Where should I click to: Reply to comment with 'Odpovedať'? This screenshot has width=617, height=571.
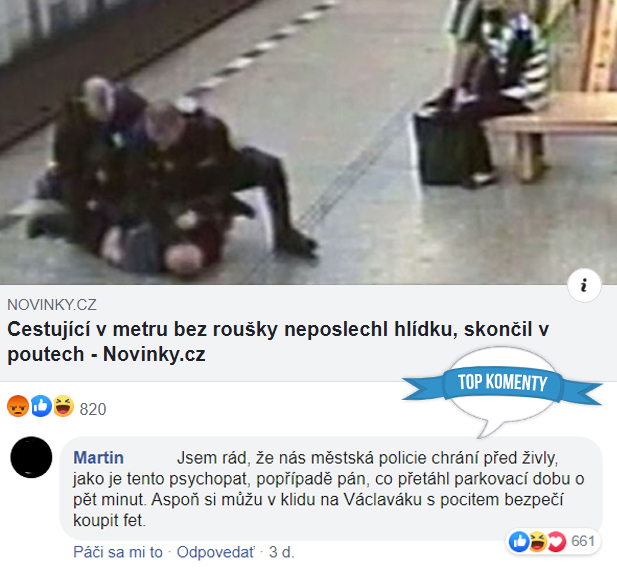tap(216, 552)
